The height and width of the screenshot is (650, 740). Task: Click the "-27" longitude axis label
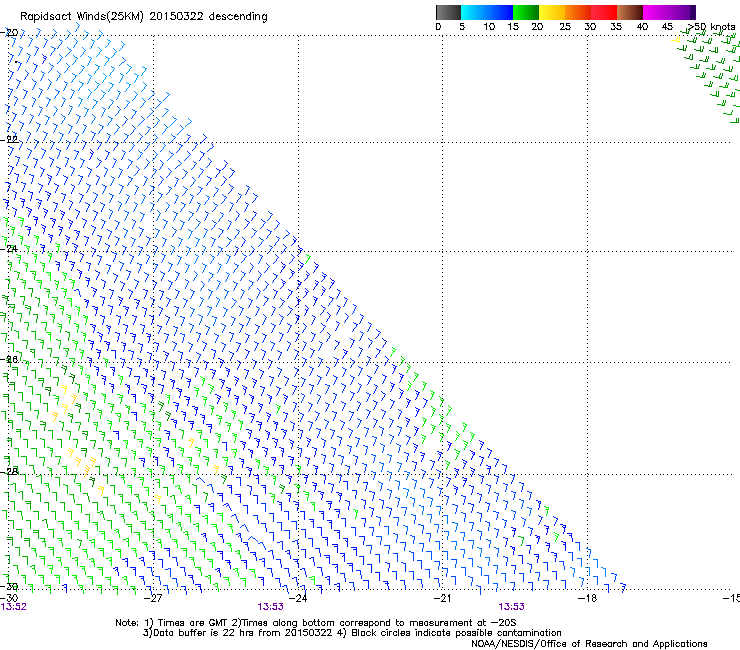click(x=153, y=598)
